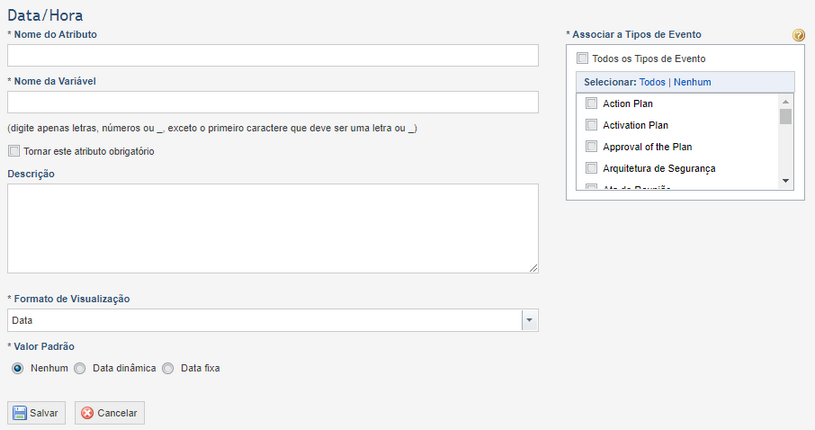Tick the Arquitetura de Segurança checkbox
815x430 pixels.
pyautogui.click(x=591, y=168)
